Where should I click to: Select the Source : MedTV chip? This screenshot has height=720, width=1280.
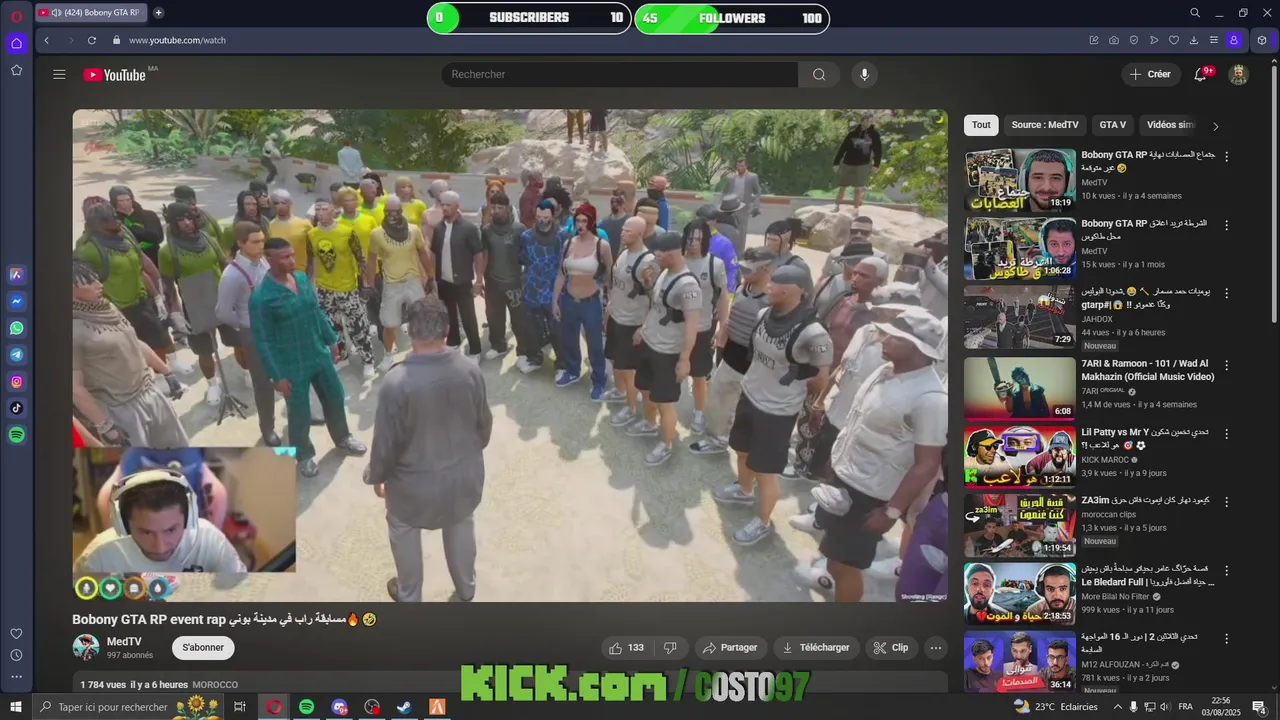coord(1045,125)
